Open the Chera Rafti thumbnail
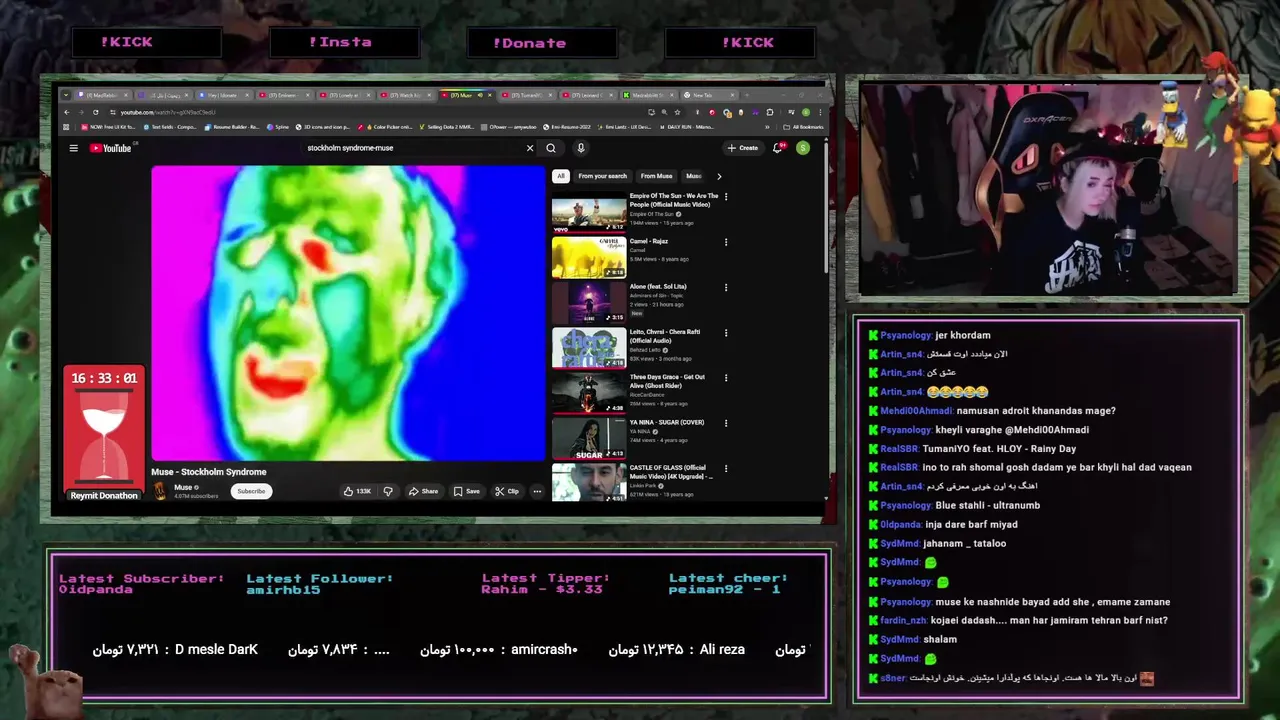The width and height of the screenshot is (1280, 720). coord(589,348)
